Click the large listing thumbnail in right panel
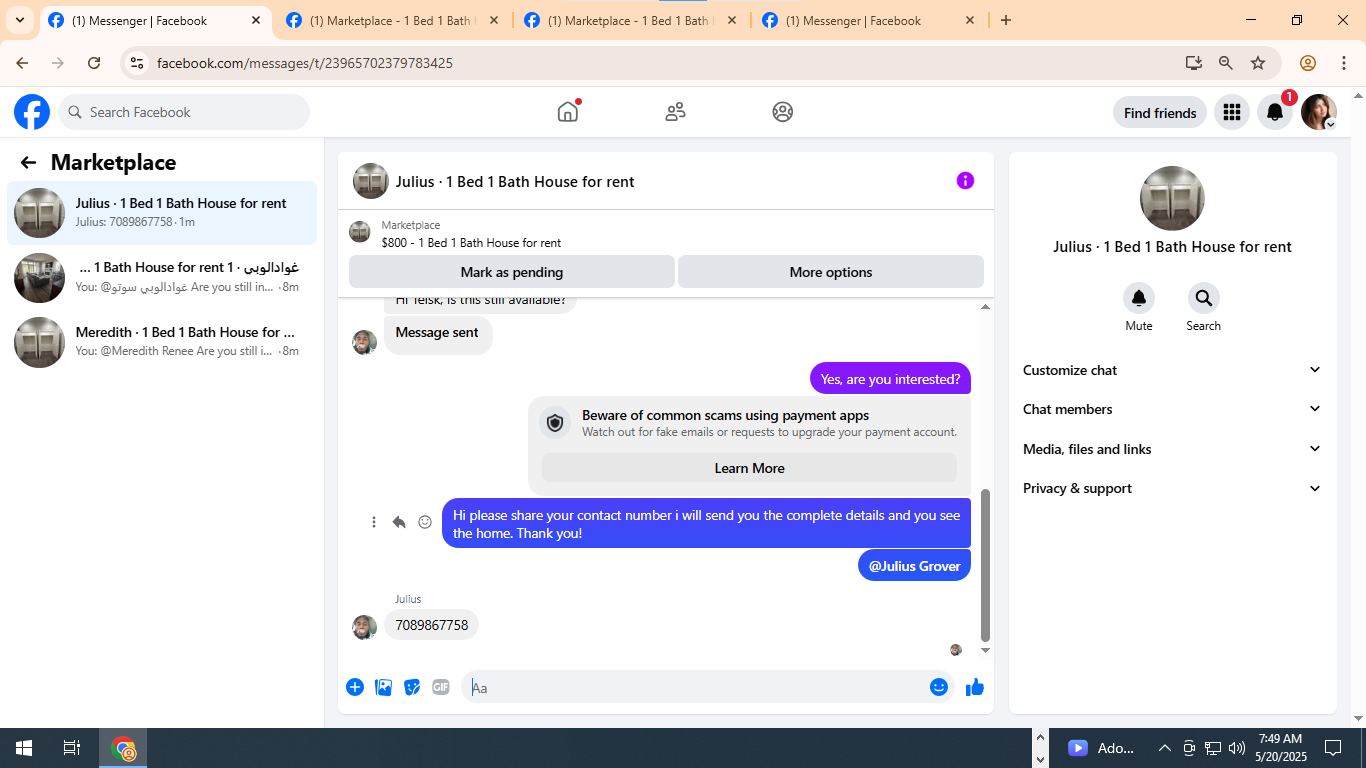1366x768 pixels. [x=1172, y=198]
